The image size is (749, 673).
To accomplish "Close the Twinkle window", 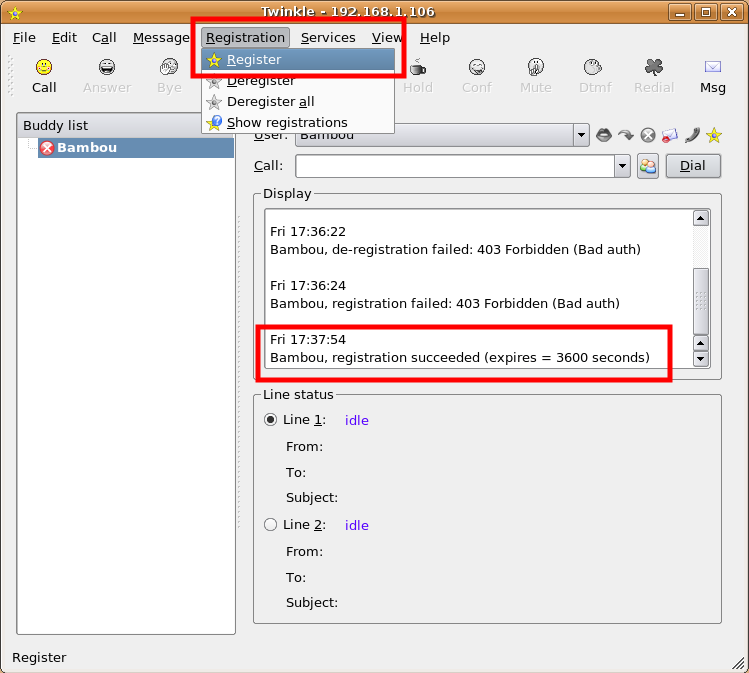I will tap(732, 12).
